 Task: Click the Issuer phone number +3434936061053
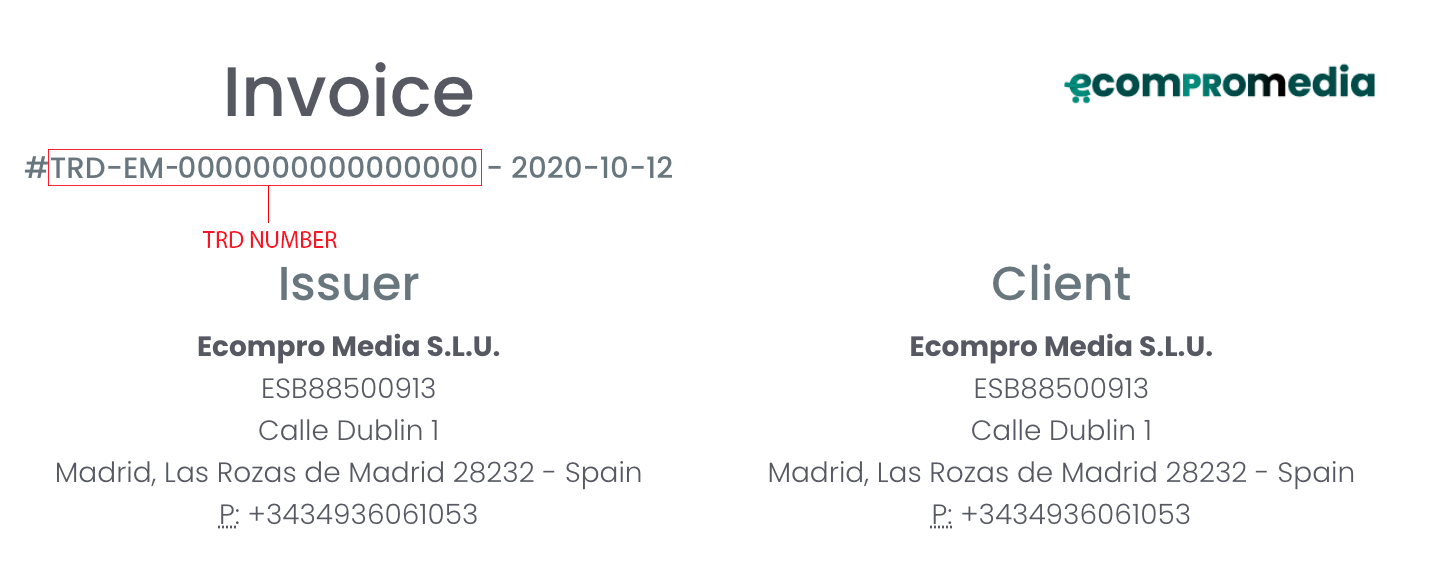tap(363, 514)
